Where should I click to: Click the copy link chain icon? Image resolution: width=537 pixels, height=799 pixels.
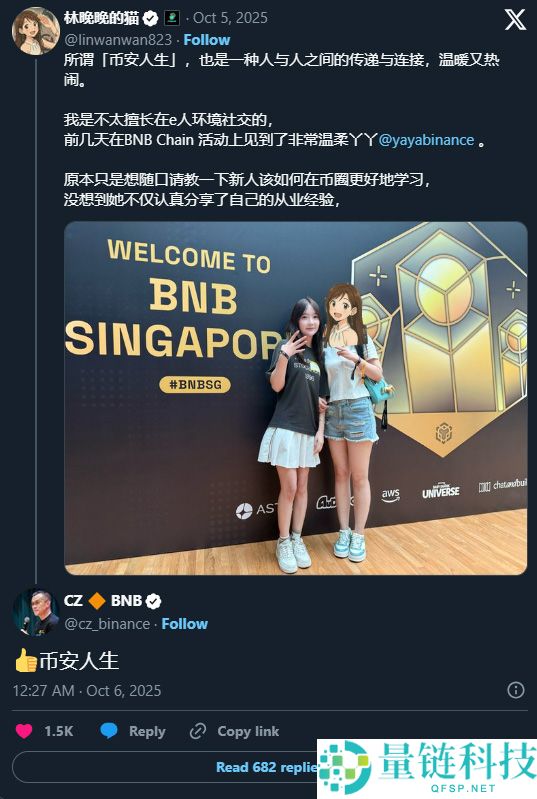tap(198, 731)
